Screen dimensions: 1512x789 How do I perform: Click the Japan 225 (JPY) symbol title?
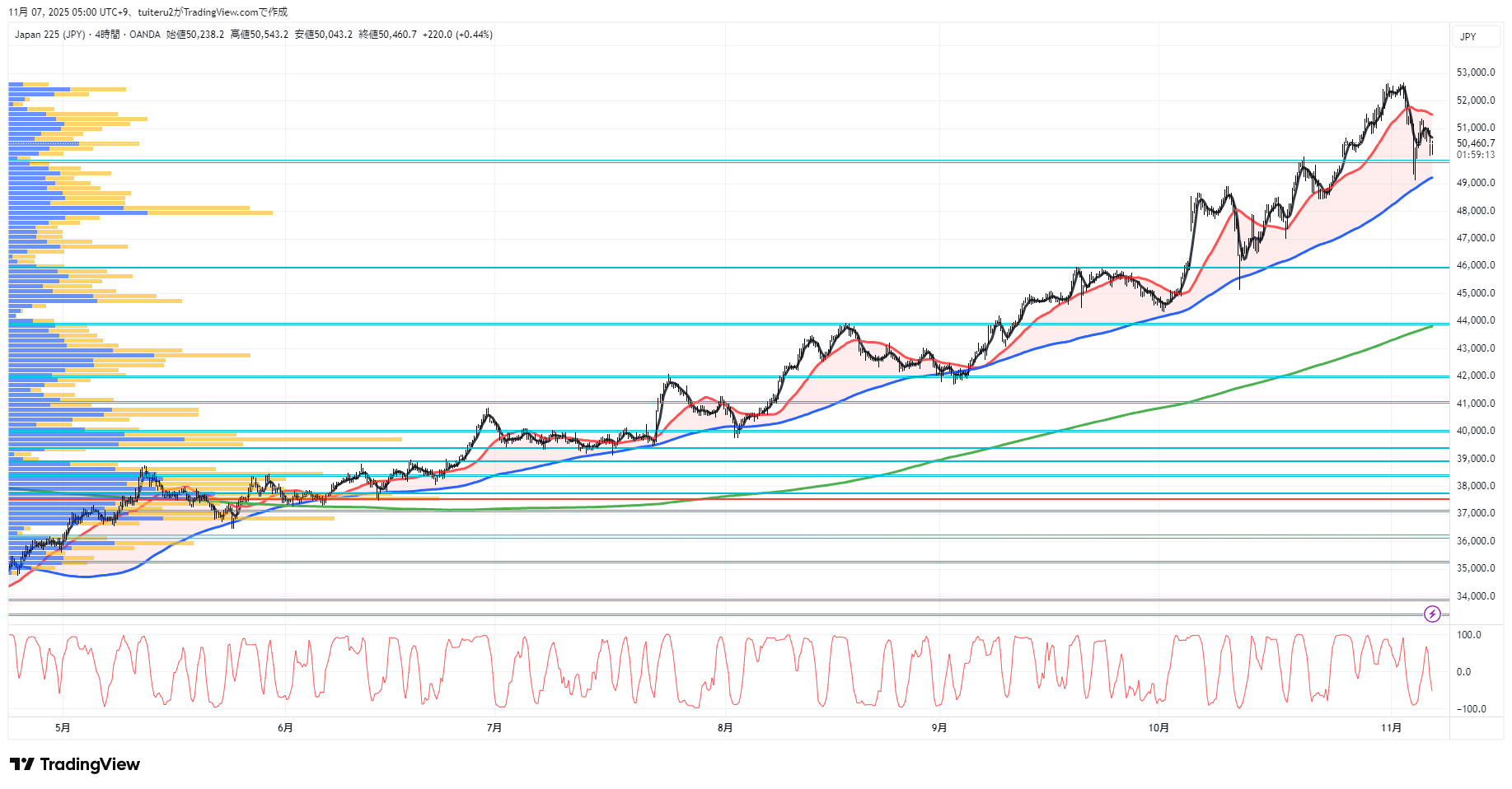pos(49,35)
